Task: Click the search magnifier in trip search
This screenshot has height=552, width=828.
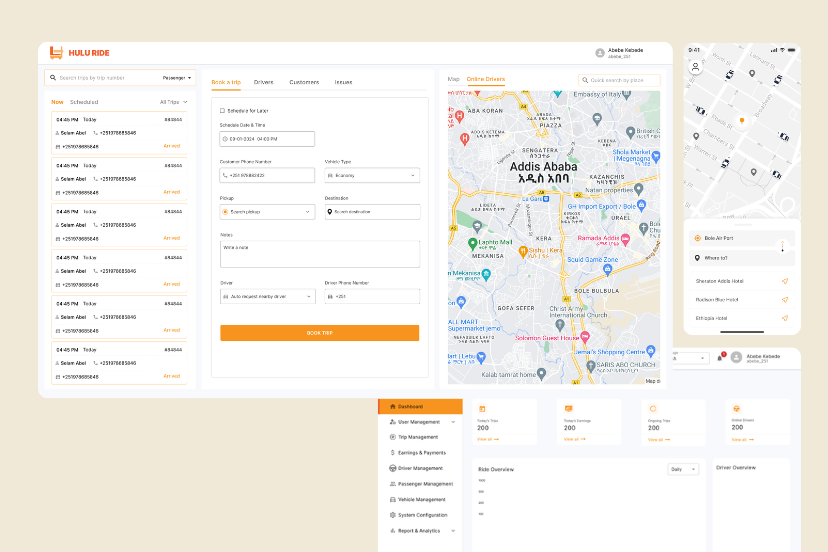Action: 53,78
